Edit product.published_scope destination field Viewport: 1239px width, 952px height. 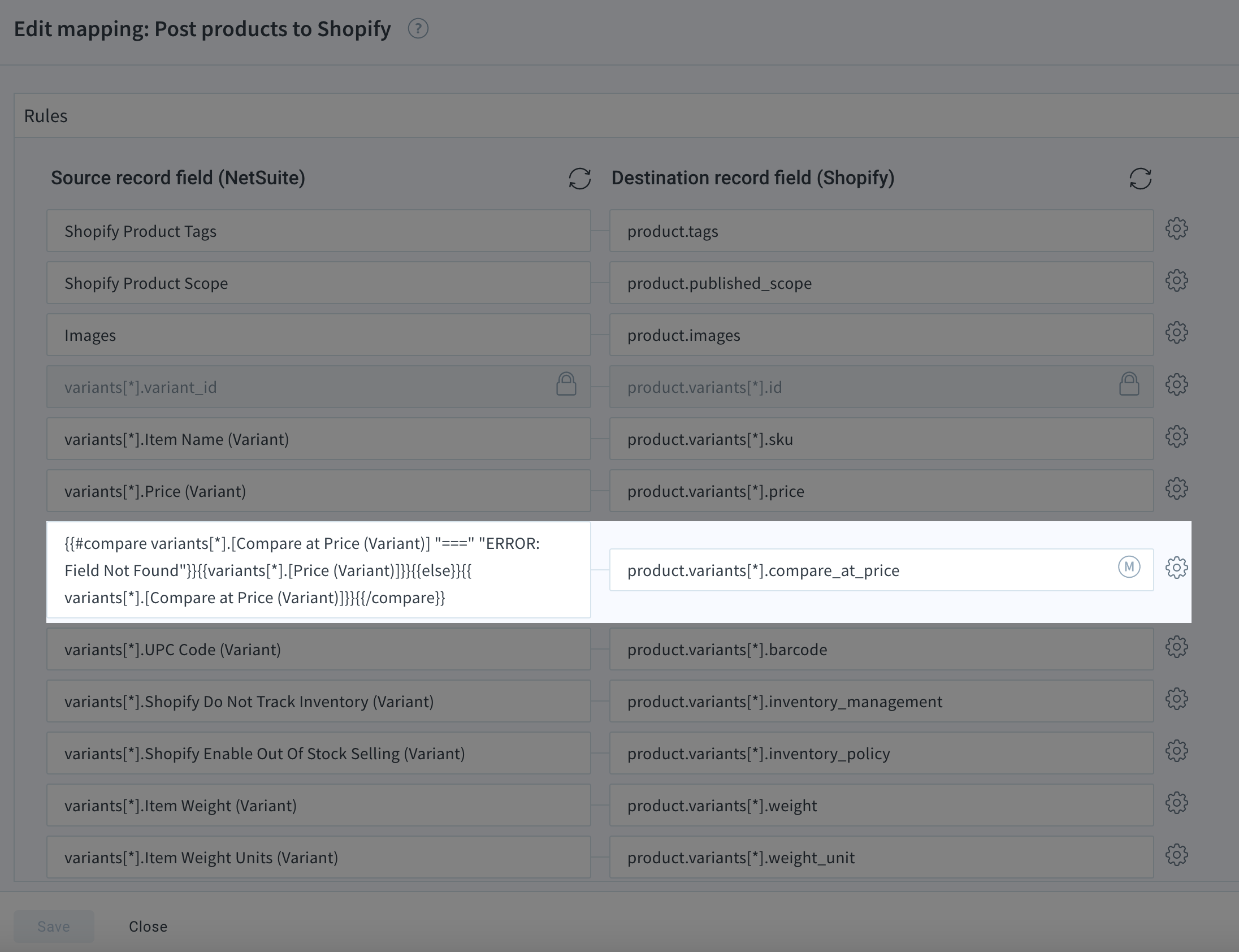click(882, 283)
